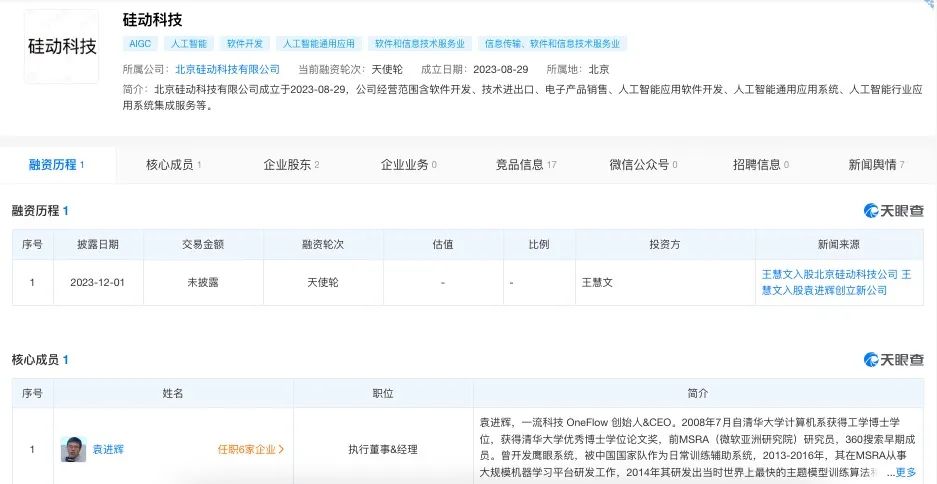Click the 人工智能通用应用 tag
Viewport: 937px width, 484px height.
click(x=319, y=44)
